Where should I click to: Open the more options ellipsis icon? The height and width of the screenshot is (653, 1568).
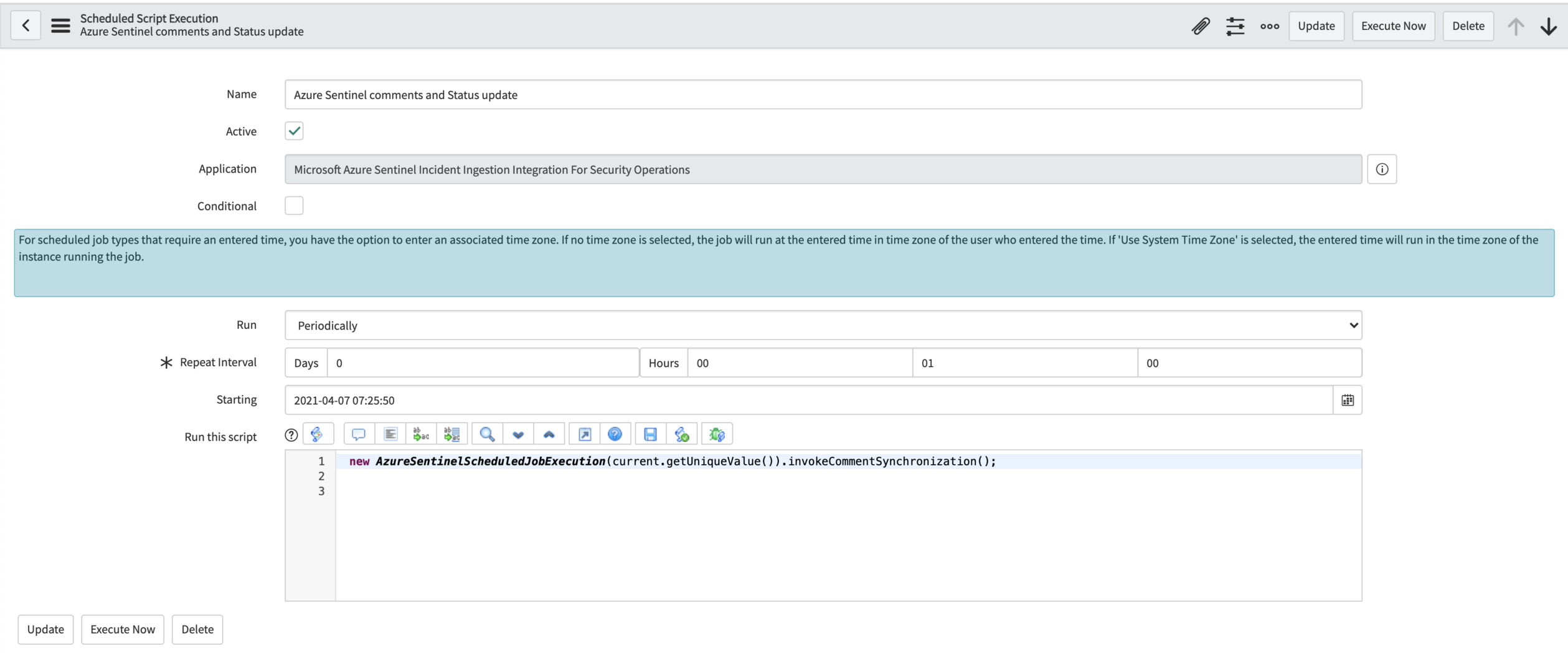pyautogui.click(x=1269, y=26)
